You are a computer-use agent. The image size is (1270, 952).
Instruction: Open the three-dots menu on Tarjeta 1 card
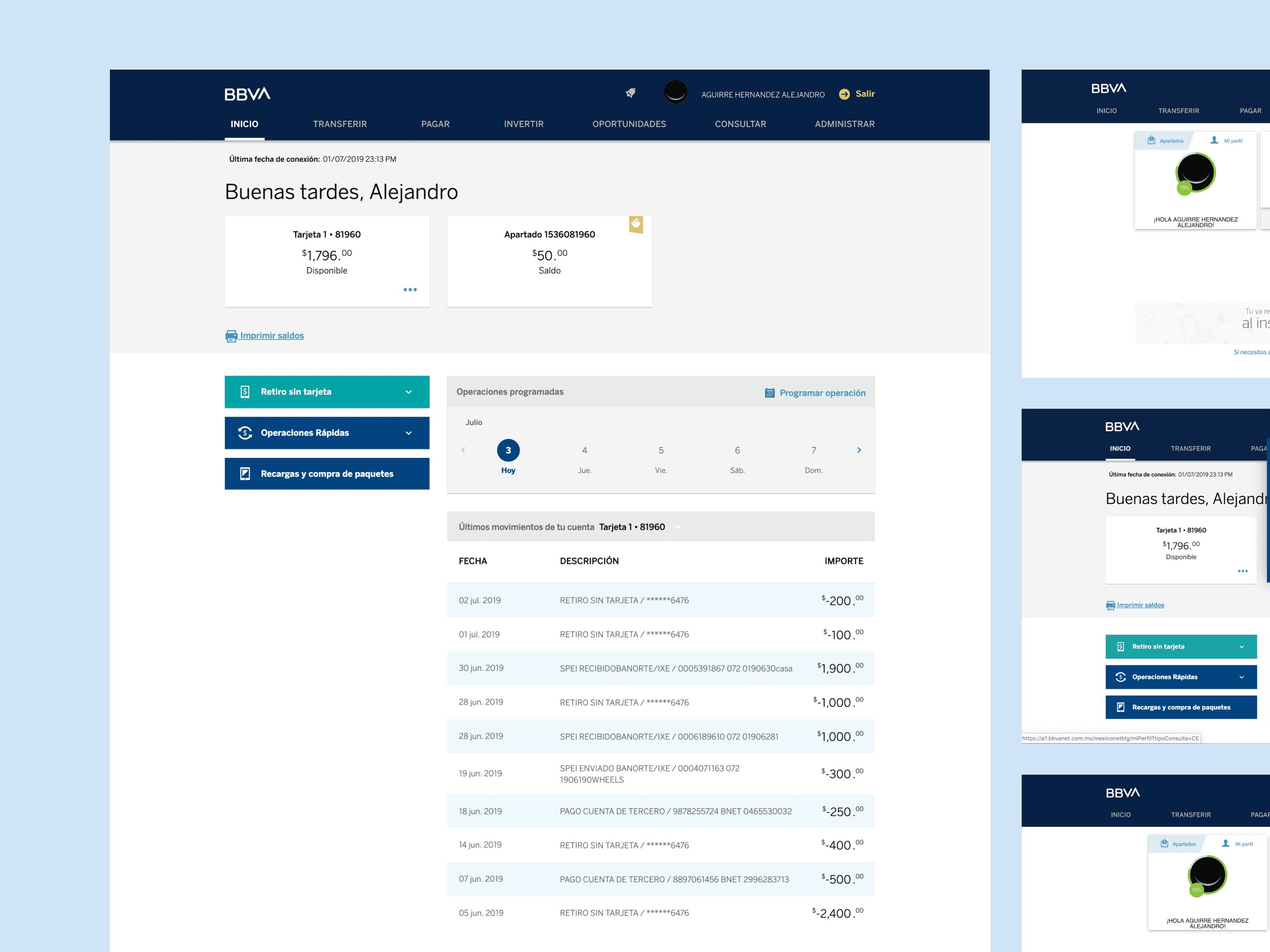(410, 290)
